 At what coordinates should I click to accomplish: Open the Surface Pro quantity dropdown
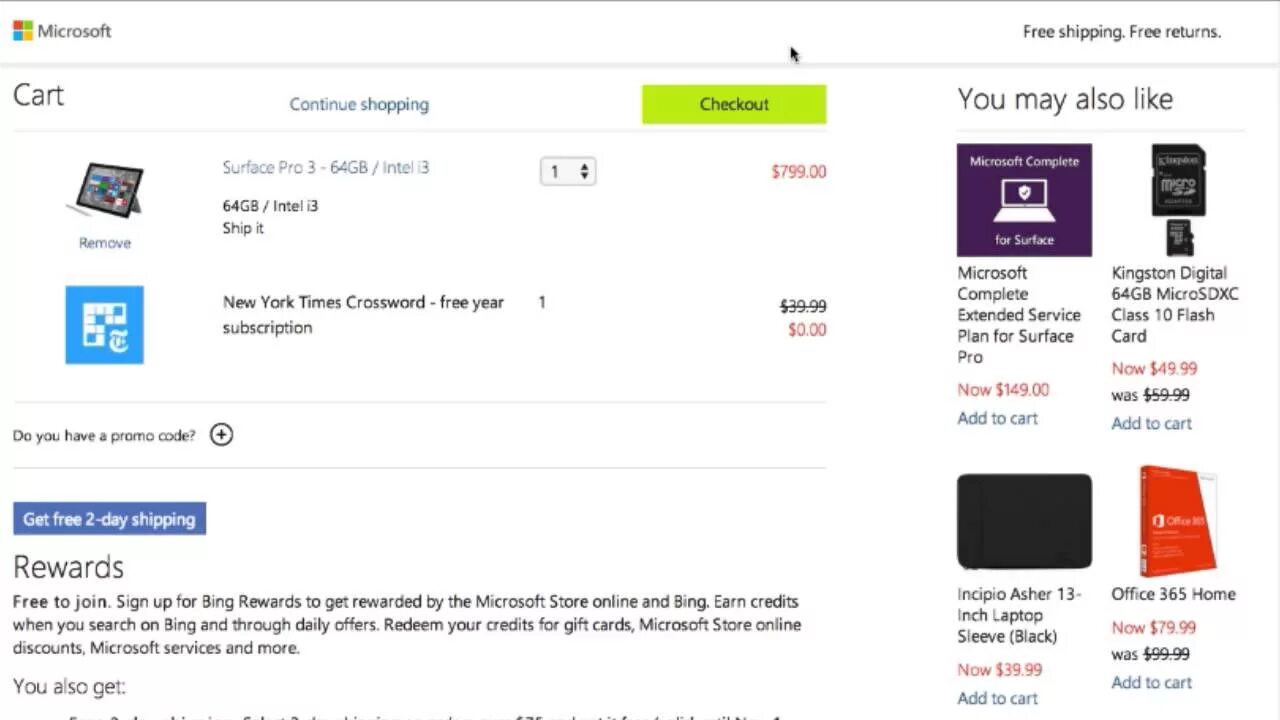coord(567,171)
